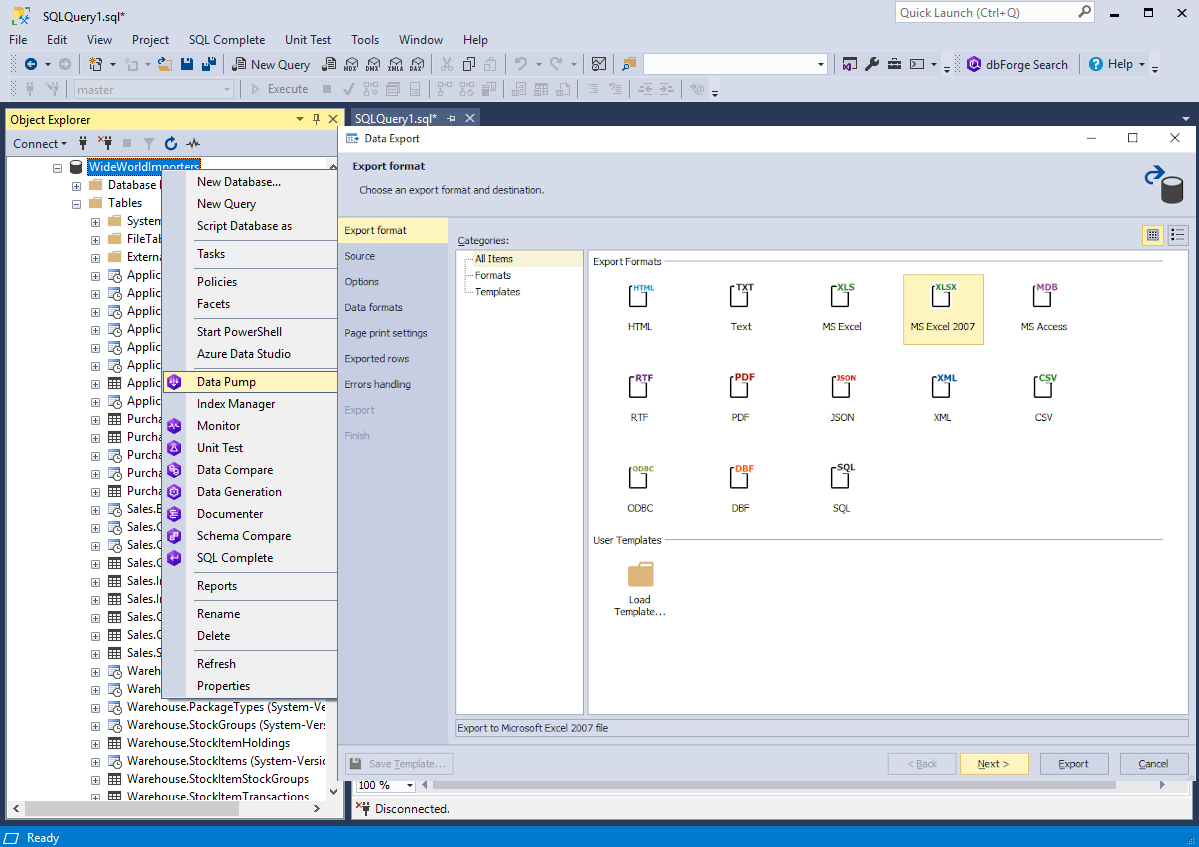This screenshot has width=1199, height=847.
Task: Switch to large icons view toggle
Action: click(x=1153, y=235)
